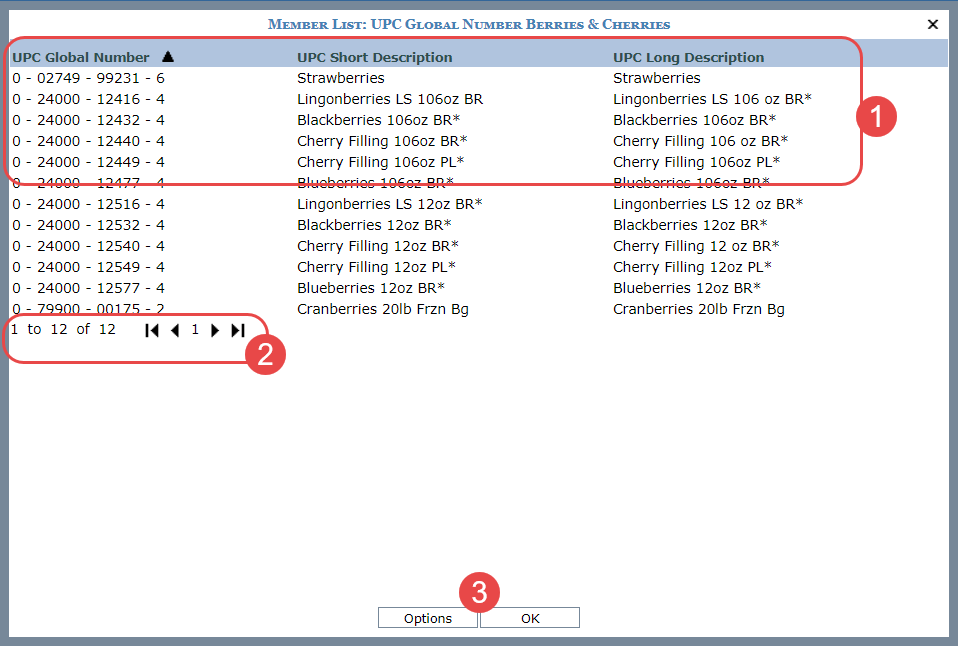Click the previous page arrow icon
The image size is (958, 646).
pos(175,330)
